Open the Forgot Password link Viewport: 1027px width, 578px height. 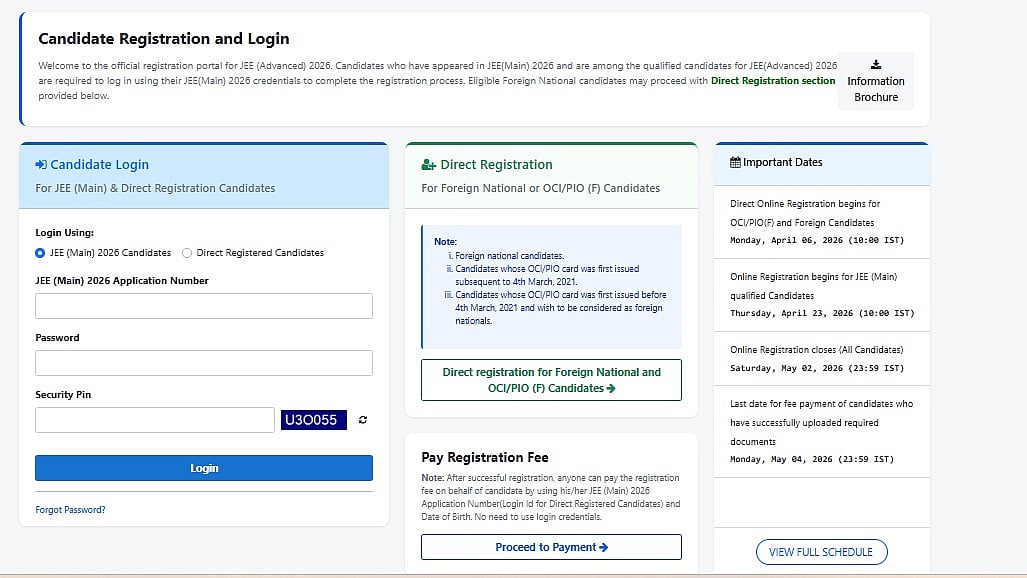(70, 510)
